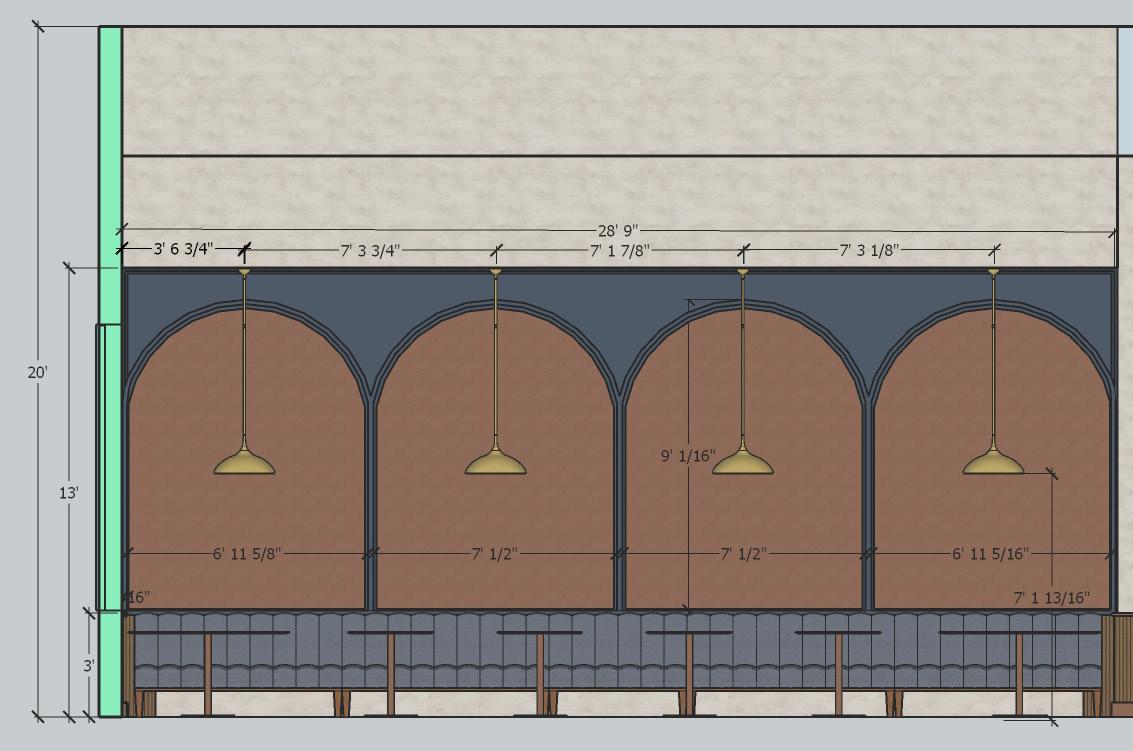Click the green wall column
Image resolution: width=1133 pixels, height=751 pixels.
(x=110, y=372)
